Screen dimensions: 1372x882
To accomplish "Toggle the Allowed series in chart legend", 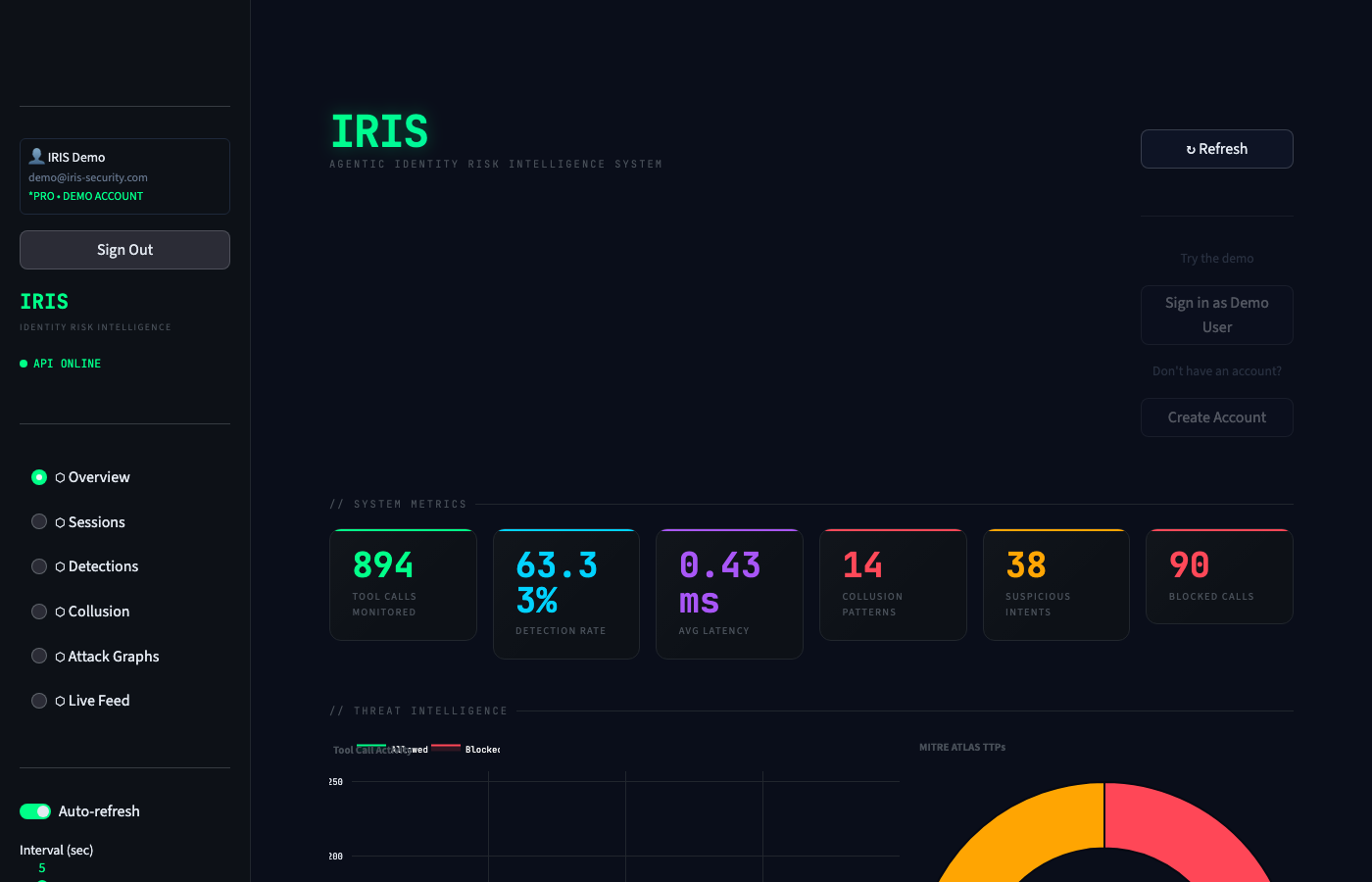I will click(x=392, y=748).
